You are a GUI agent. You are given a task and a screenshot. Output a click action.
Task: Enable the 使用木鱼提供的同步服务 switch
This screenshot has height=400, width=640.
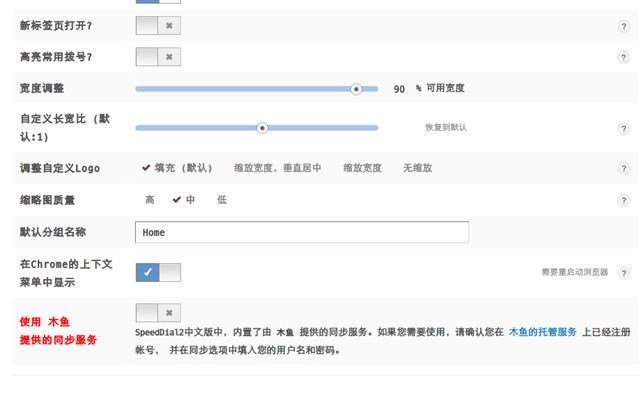(x=158, y=313)
